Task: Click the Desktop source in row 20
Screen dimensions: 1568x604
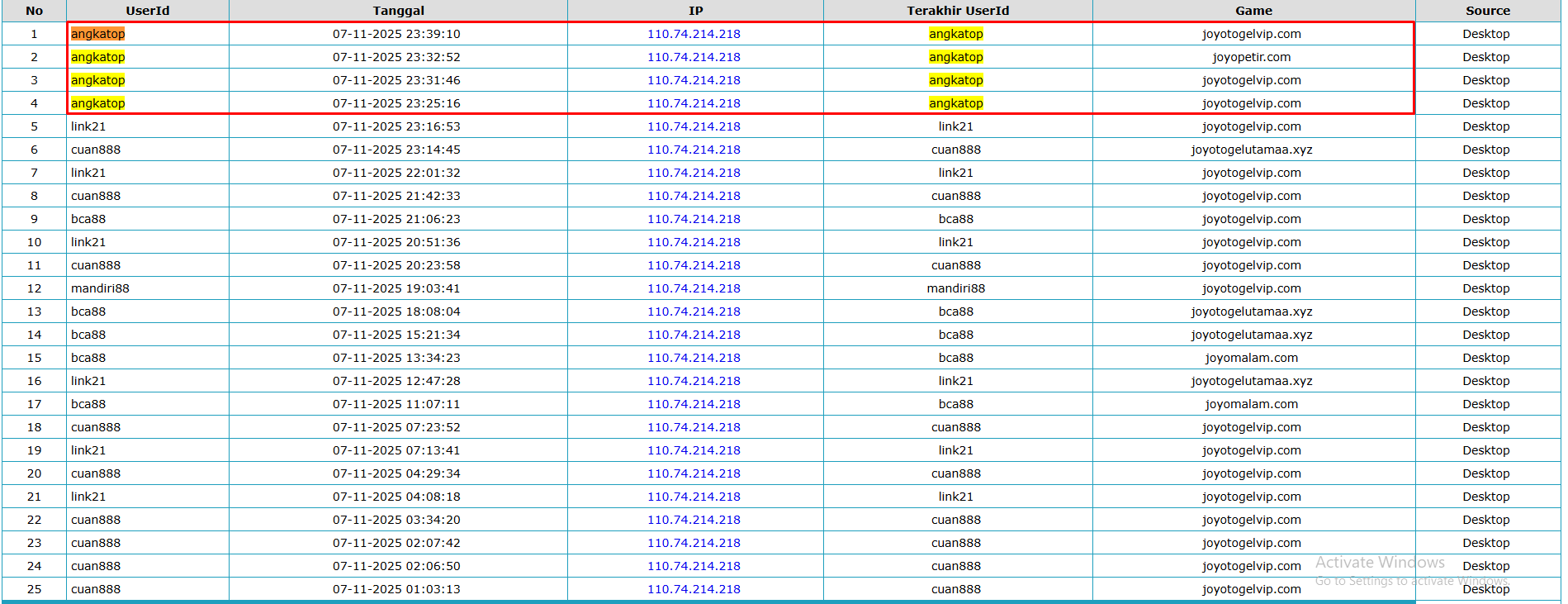Action: 1486,473
